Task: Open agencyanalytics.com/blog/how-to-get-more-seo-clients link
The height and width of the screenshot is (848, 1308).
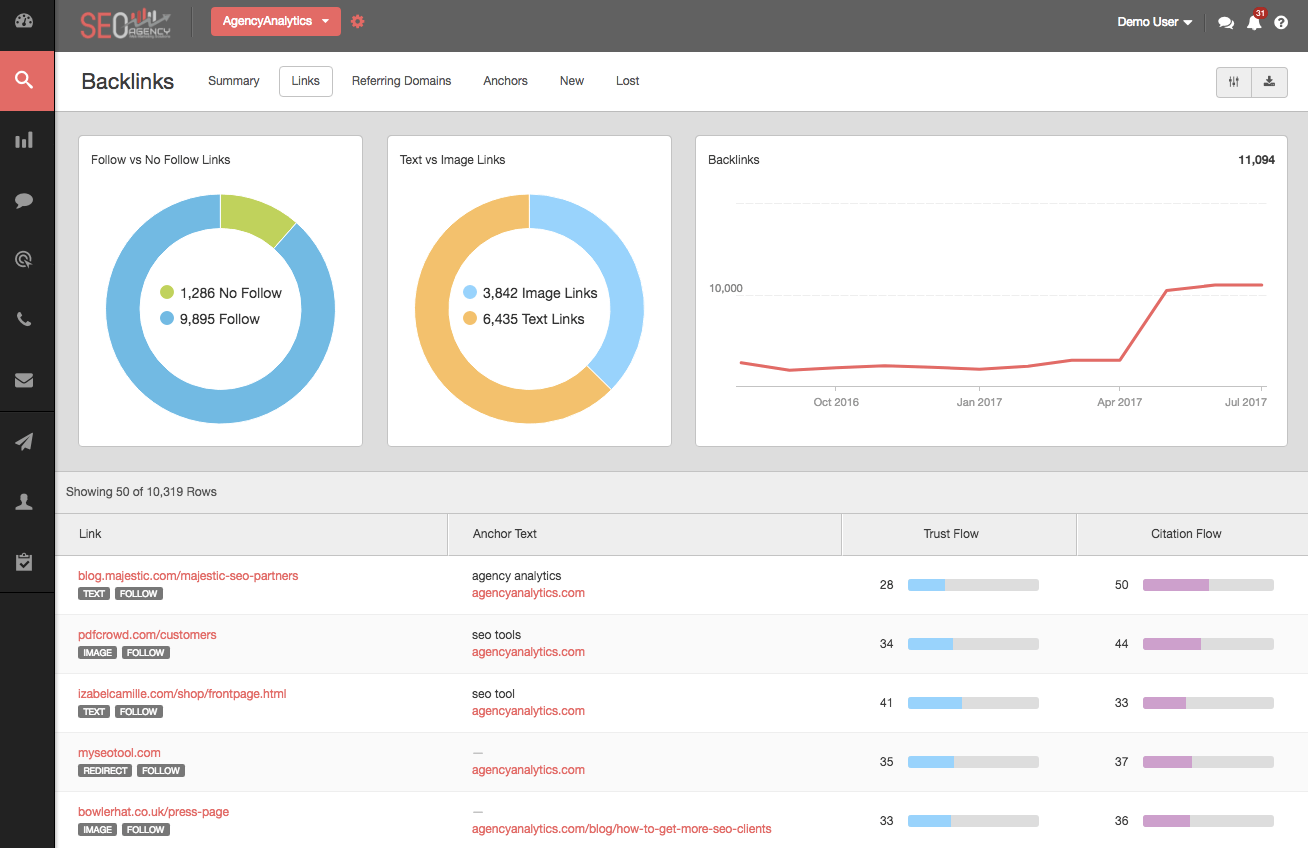Action: 621,829
